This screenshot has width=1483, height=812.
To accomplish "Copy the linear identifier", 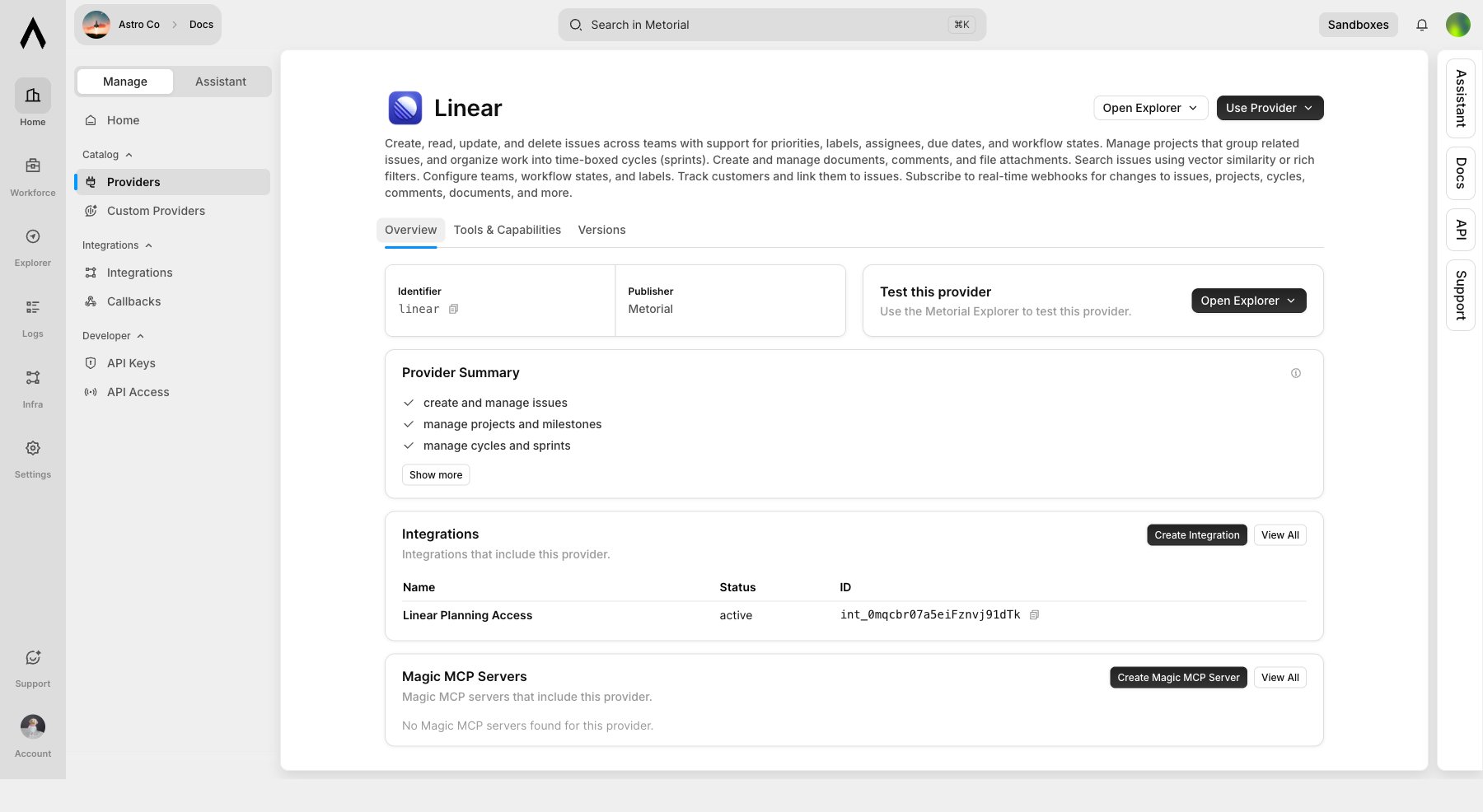I will click(x=453, y=309).
